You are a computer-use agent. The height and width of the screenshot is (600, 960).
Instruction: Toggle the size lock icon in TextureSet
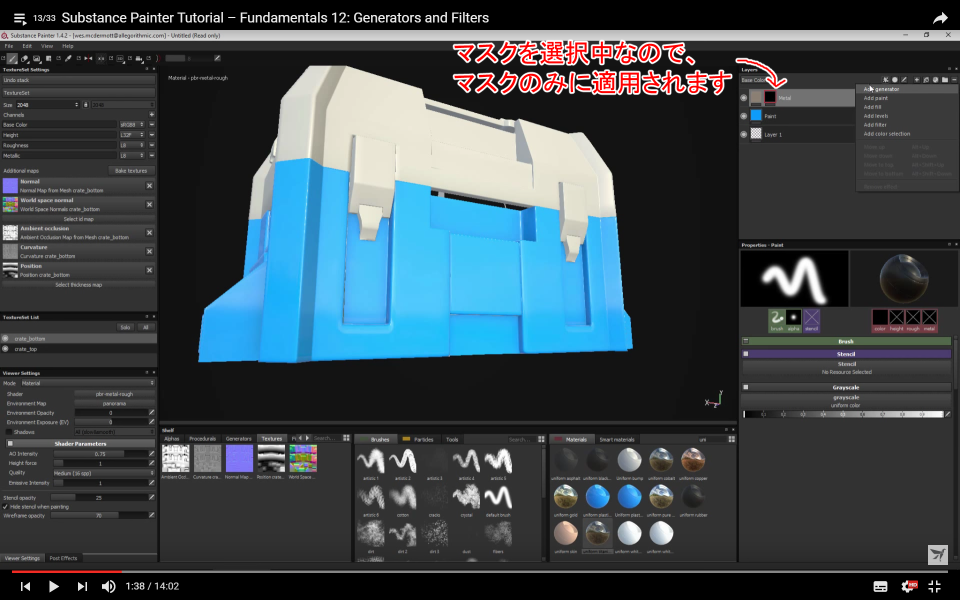pos(86,105)
